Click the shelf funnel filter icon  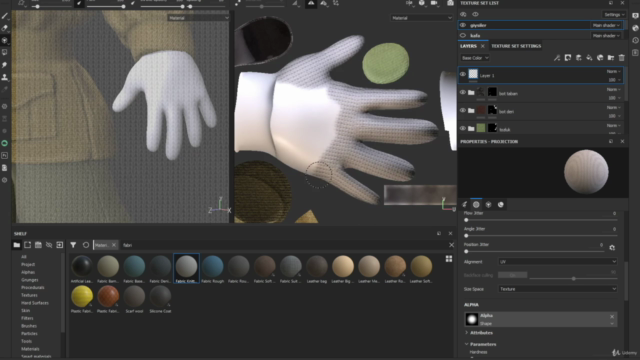[73, 245]
